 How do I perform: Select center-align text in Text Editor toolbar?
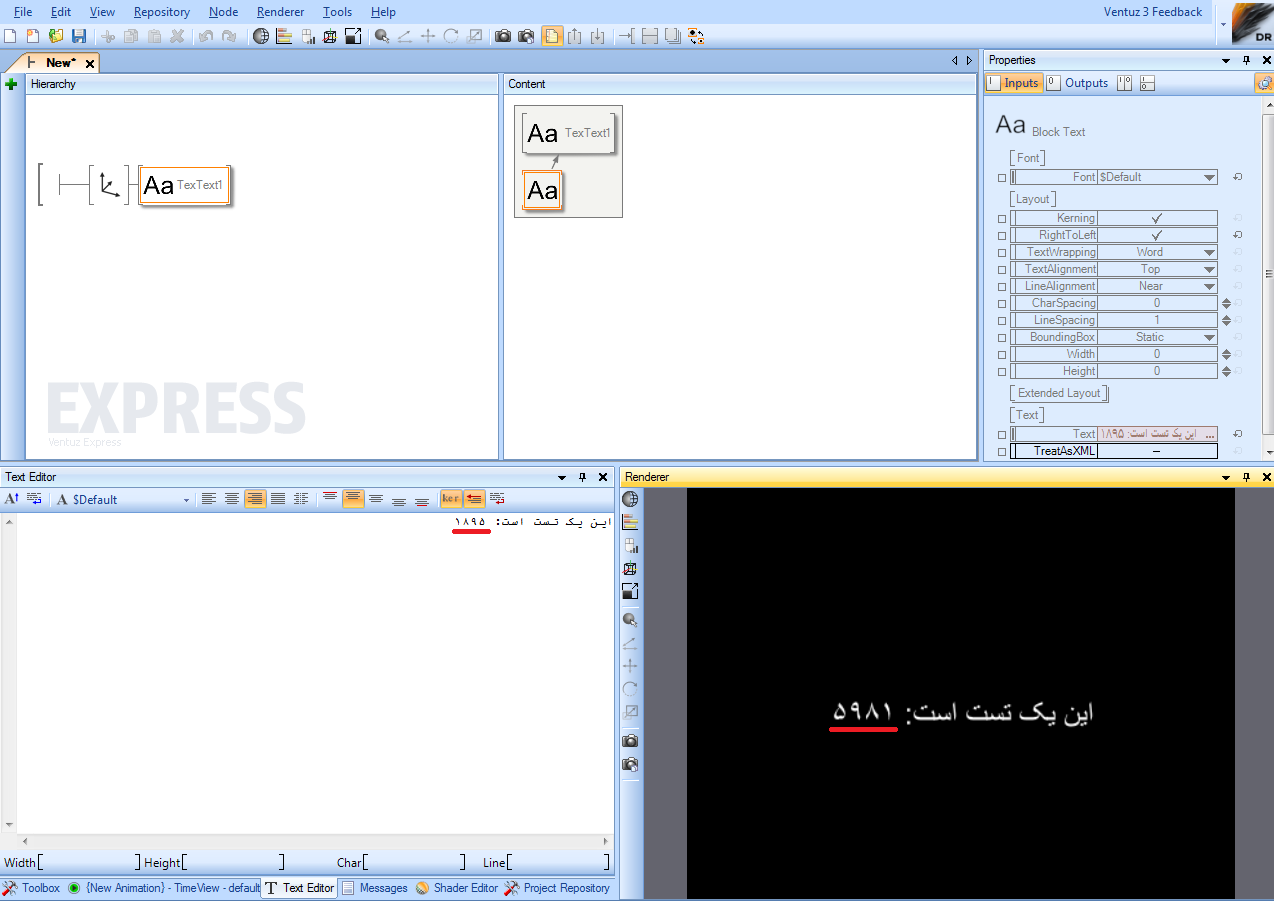coord(232,499)
